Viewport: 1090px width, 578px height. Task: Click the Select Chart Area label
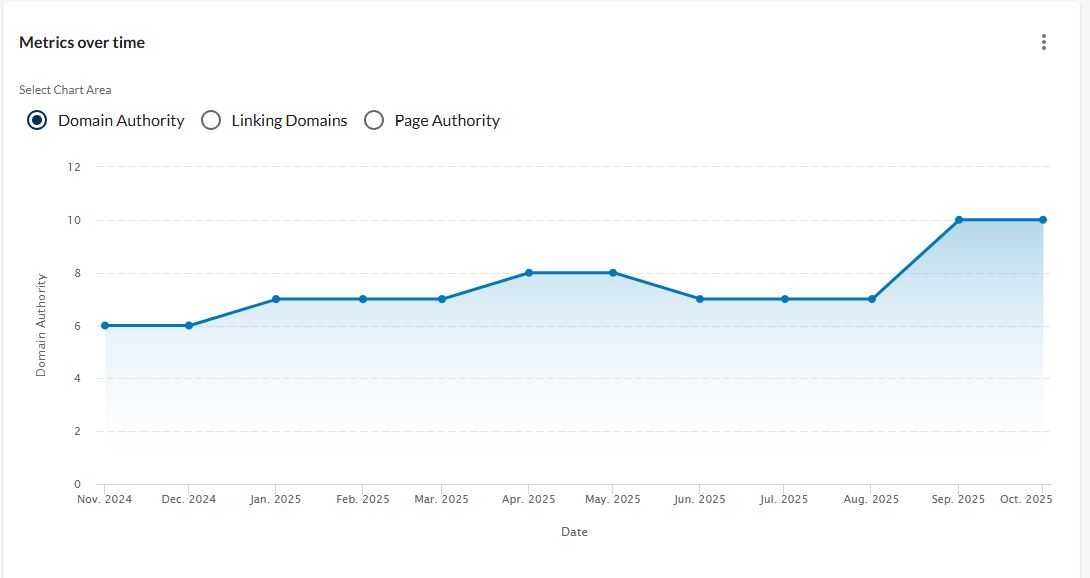[x=65, y=90]
